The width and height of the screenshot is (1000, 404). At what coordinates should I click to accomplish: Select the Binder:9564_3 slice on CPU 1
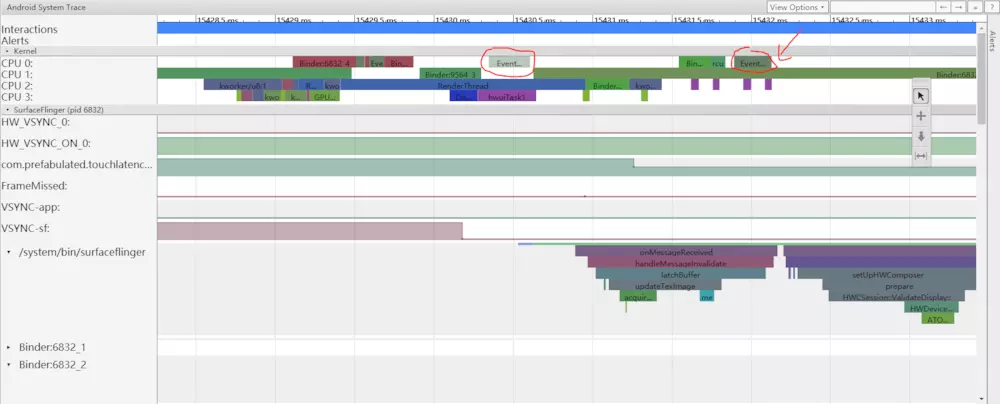(452, 74)
